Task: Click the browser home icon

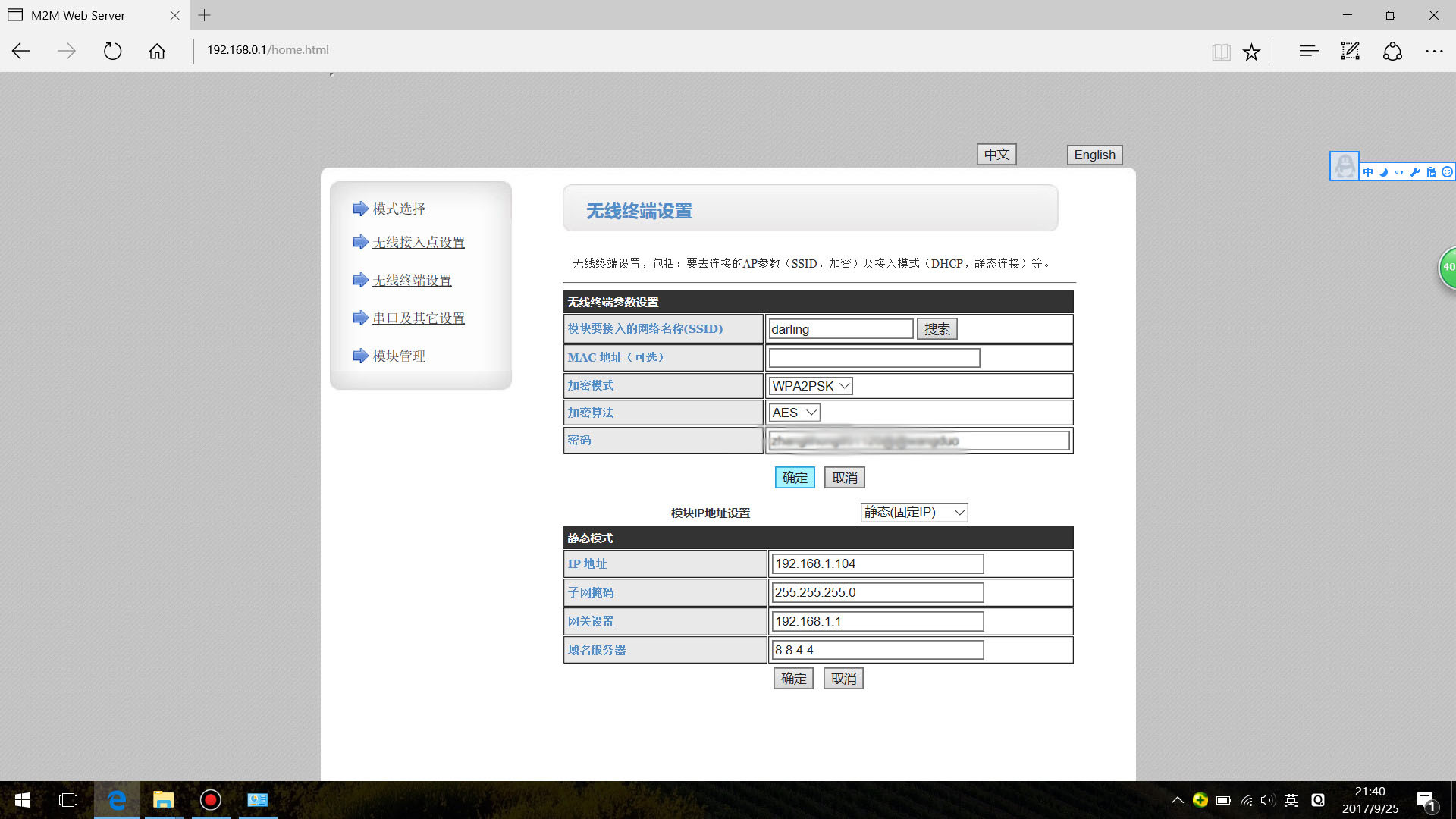Action: tap(157, 51)
